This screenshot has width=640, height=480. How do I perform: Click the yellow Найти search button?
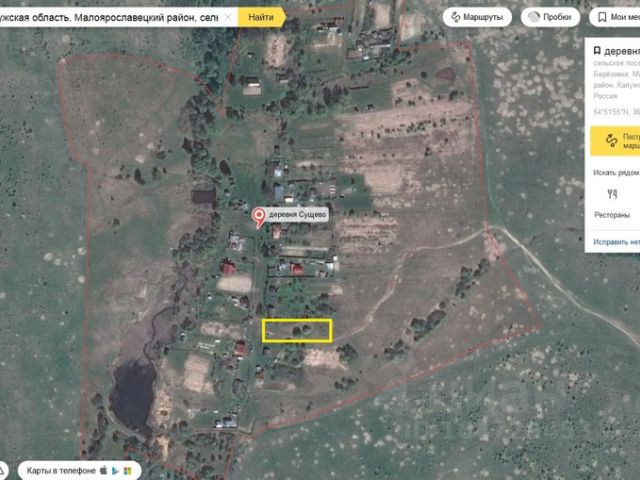point(261,17)
